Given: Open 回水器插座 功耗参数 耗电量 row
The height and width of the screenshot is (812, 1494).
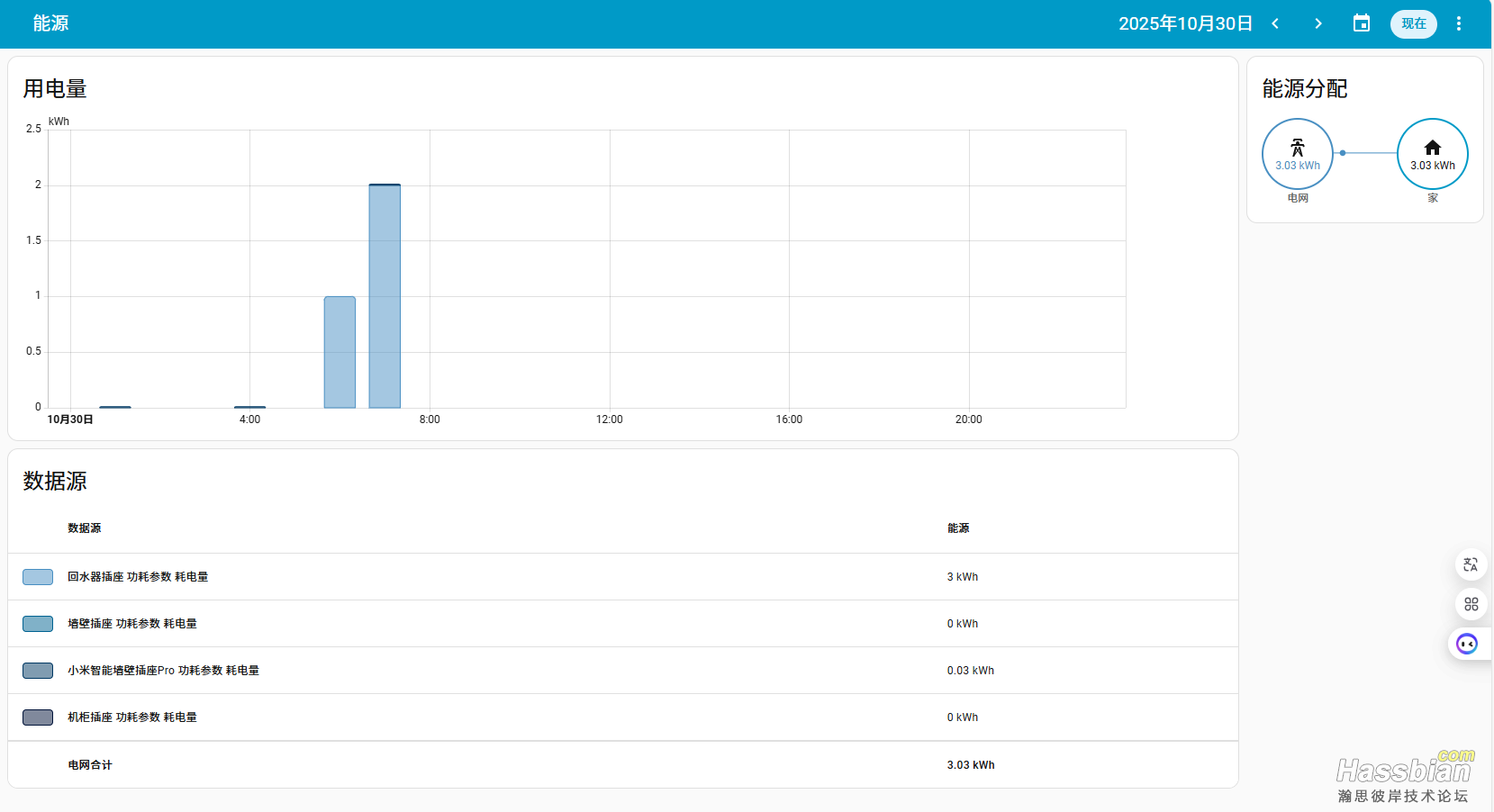Looking at the screenshot, I should point(138,577).
